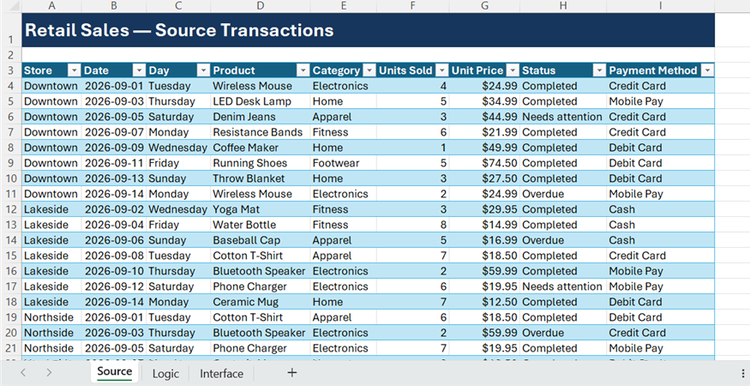Select row 12 header
Screen dimensions: 750x386
pos(11,210)
